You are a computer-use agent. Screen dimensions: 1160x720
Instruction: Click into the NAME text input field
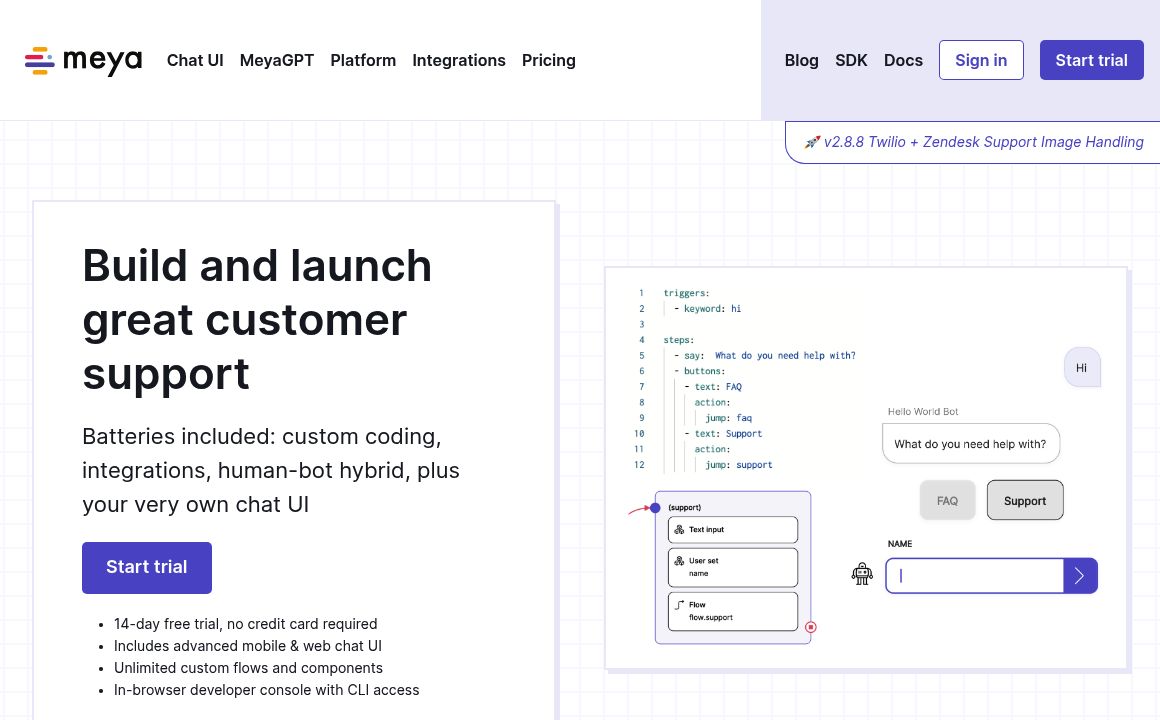[x=974, y=576]
